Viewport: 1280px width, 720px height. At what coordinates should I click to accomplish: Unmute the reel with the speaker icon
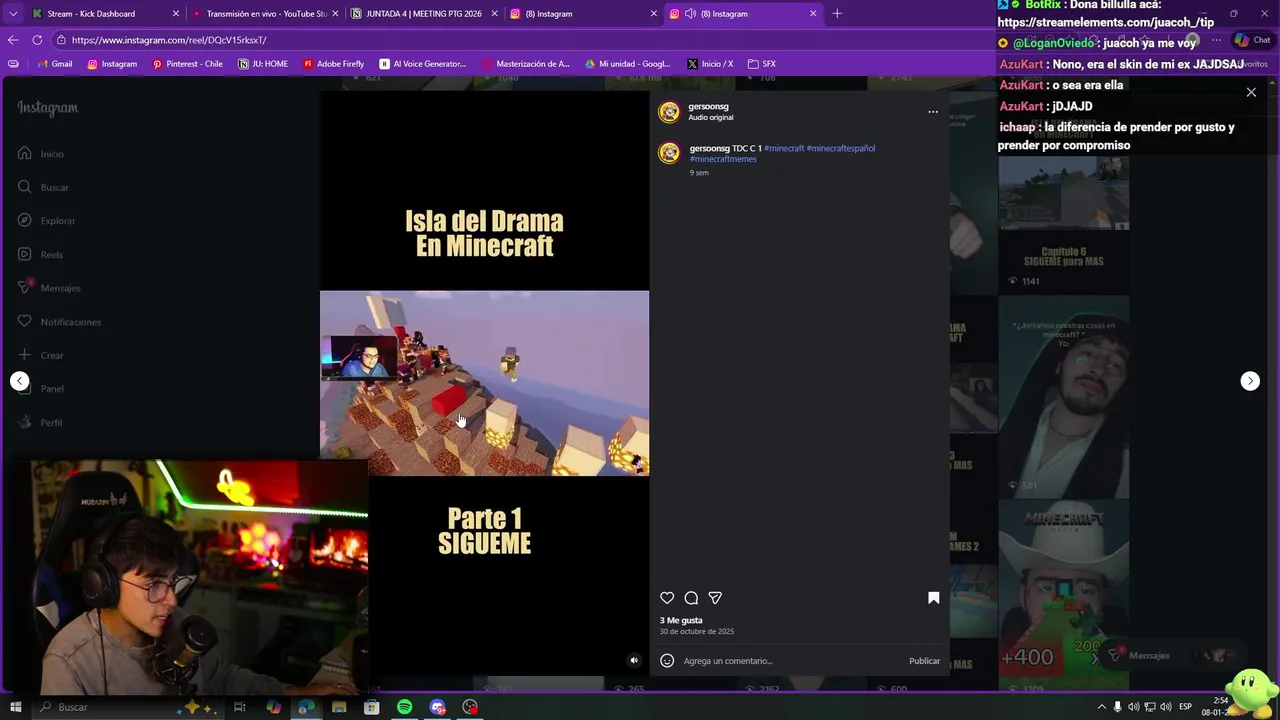pyautogui.click(x=634, y=660)
